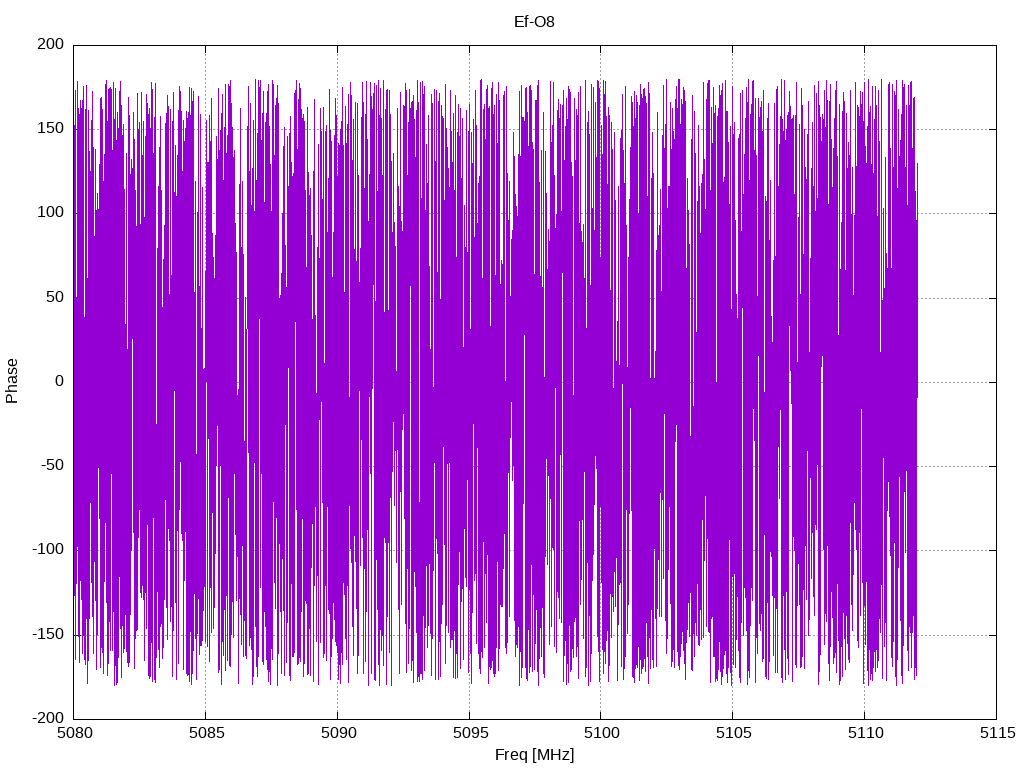This screenshot has height=768, width=1024.
Task: Click the 5090 x-axis tick label
Action: (x=338, y=733)
